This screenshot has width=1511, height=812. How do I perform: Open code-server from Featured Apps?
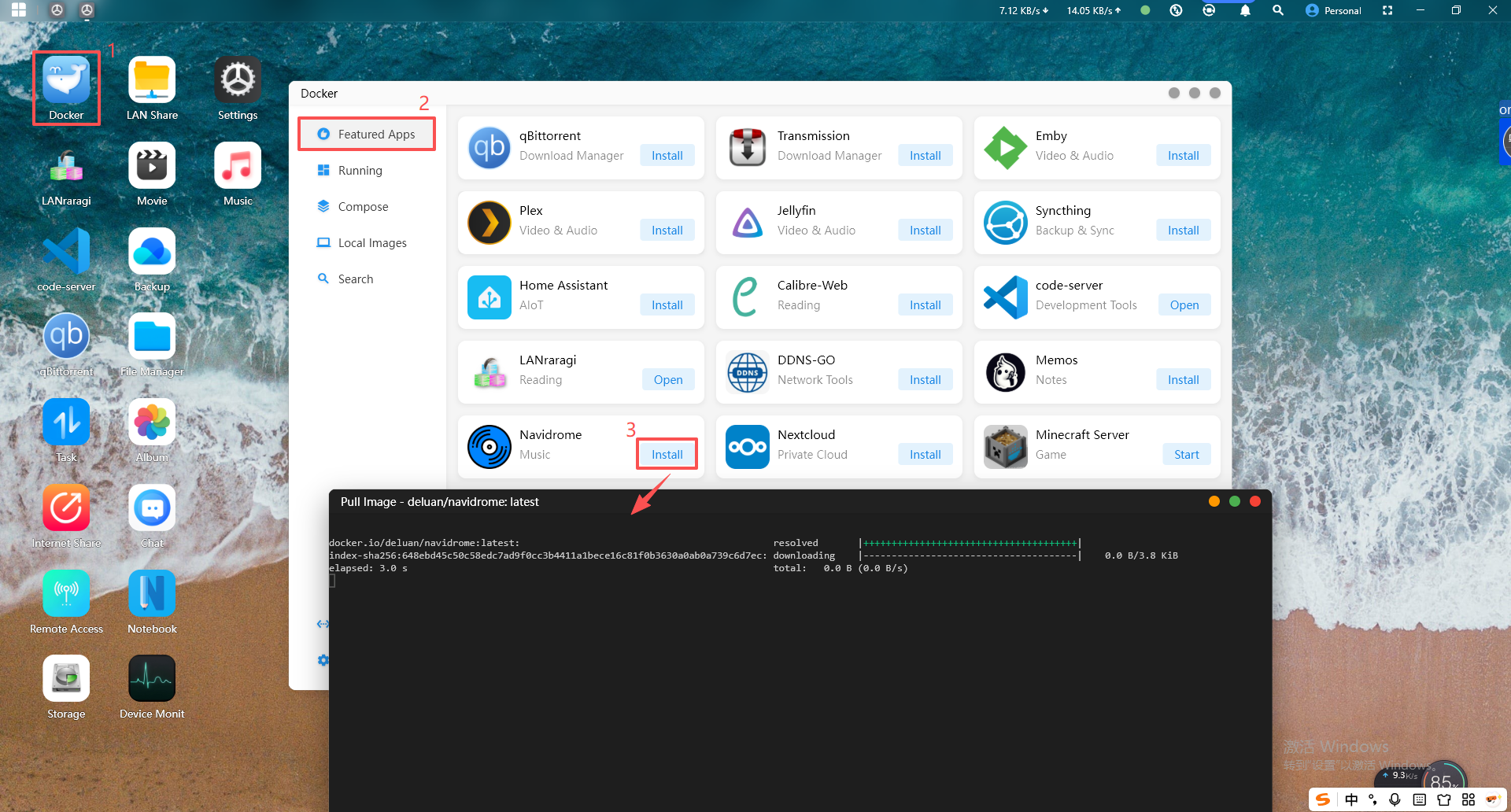1184,305
